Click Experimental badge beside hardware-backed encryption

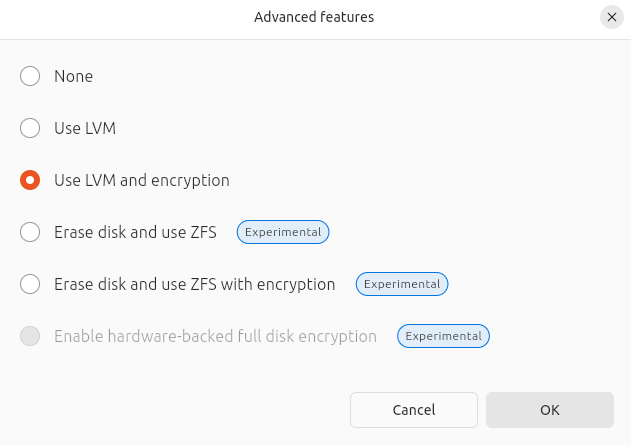point(444,336)
